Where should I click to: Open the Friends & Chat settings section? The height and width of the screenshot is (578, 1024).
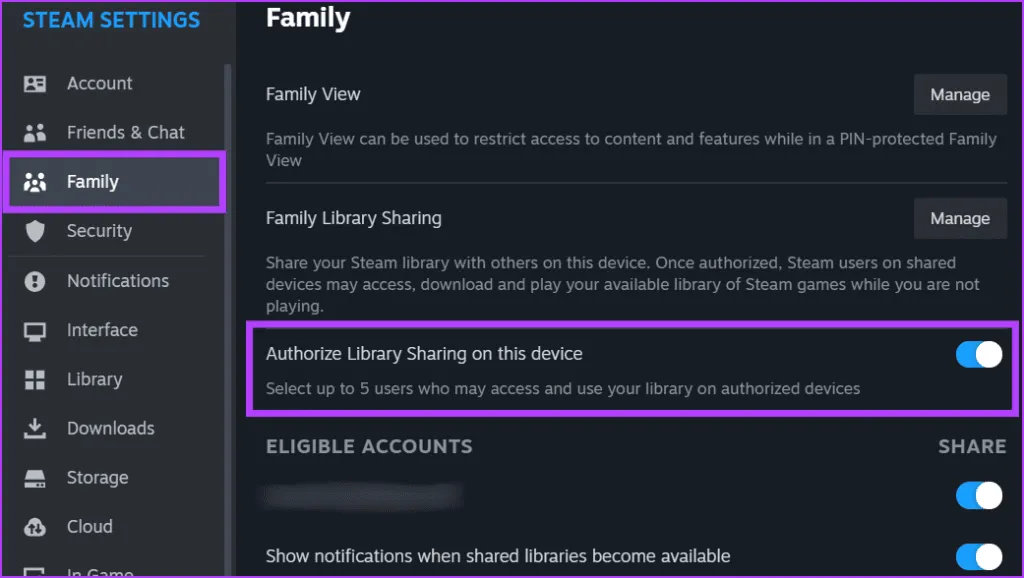[125, 133]
